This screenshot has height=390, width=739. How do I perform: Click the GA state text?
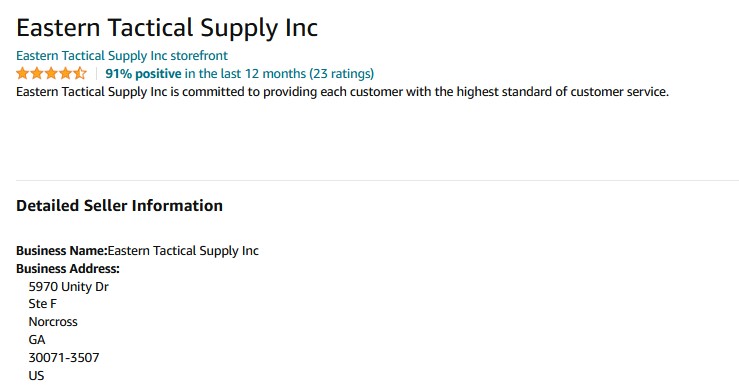tap(37, 340)
